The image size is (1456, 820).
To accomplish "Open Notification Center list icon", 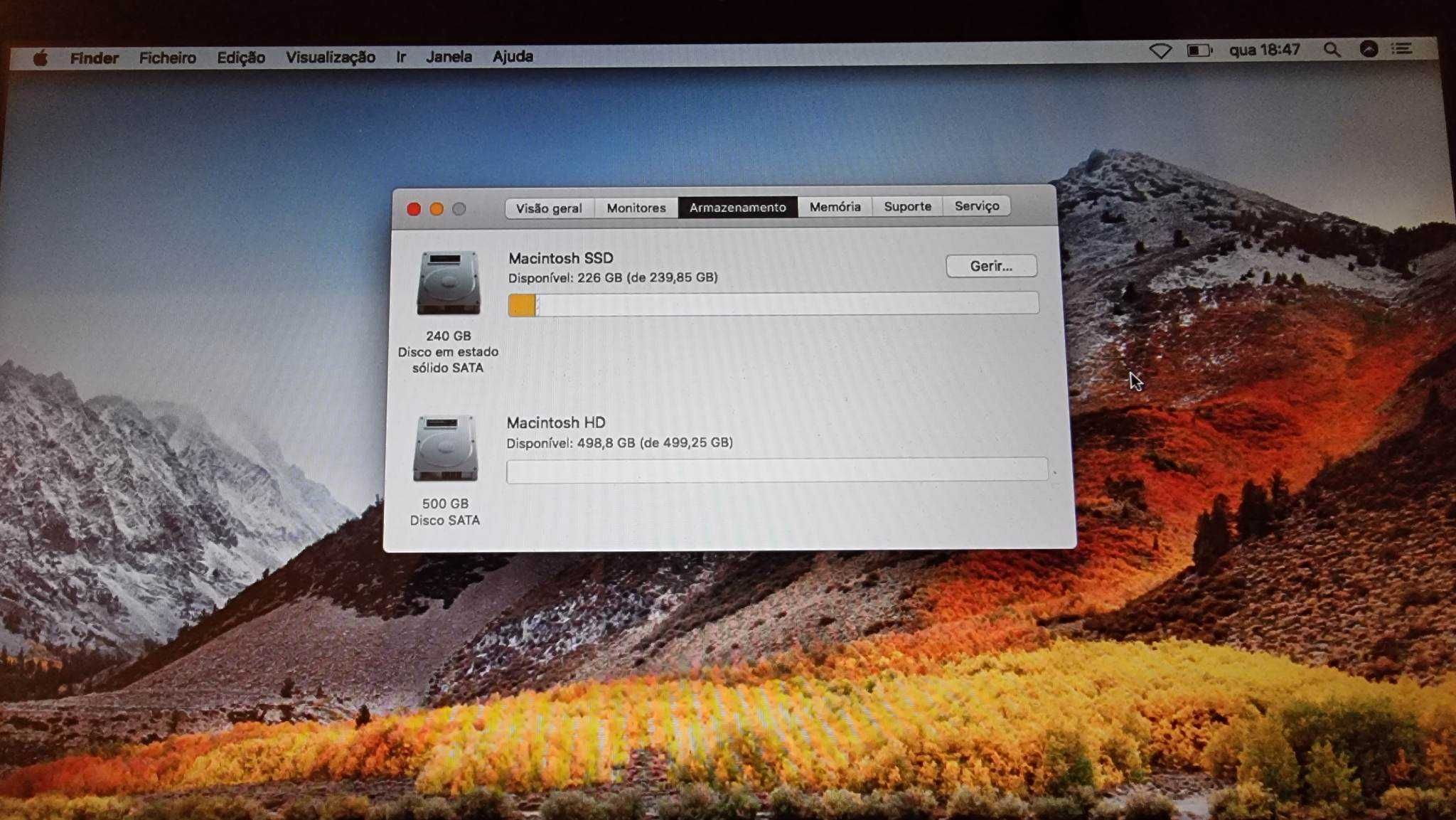I will pos(1402,48).
